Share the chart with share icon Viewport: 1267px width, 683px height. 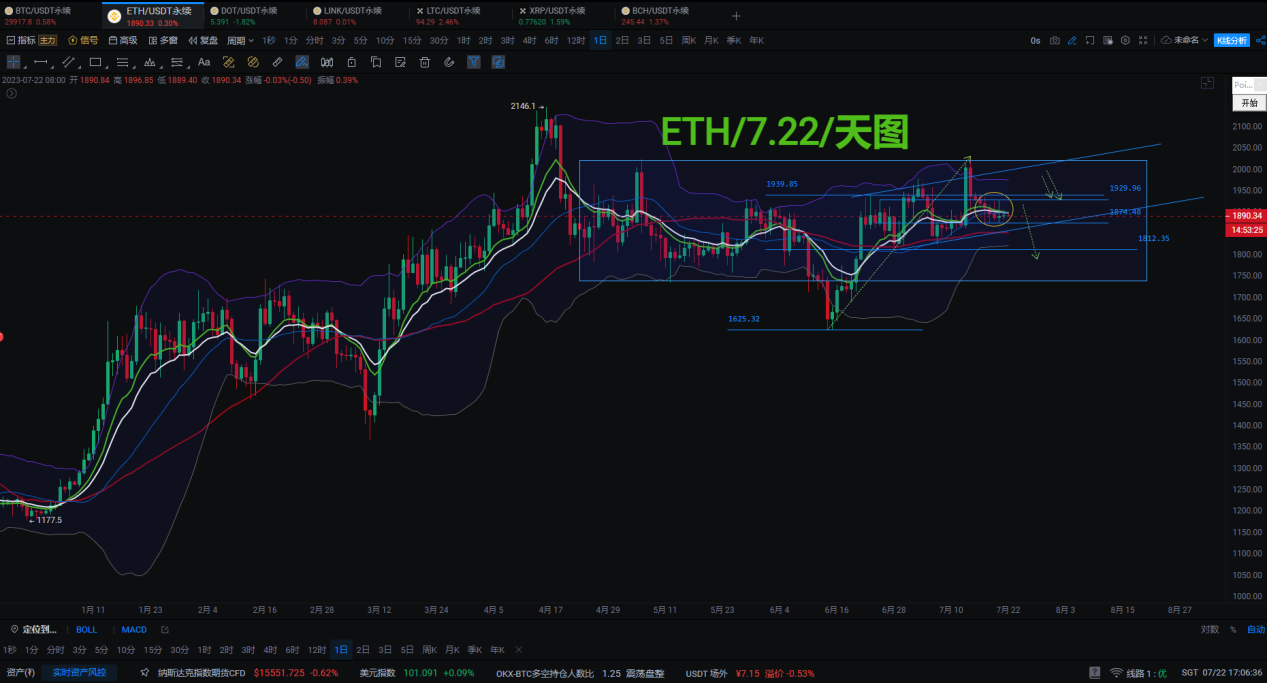point(1261,40)
